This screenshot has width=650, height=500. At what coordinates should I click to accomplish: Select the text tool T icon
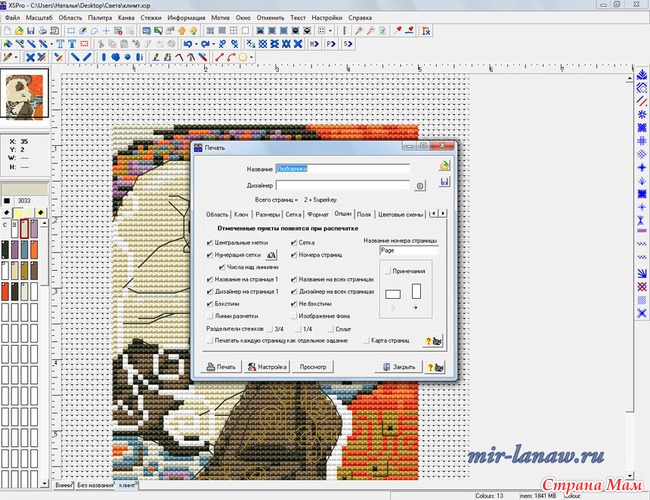coord(59,44)
